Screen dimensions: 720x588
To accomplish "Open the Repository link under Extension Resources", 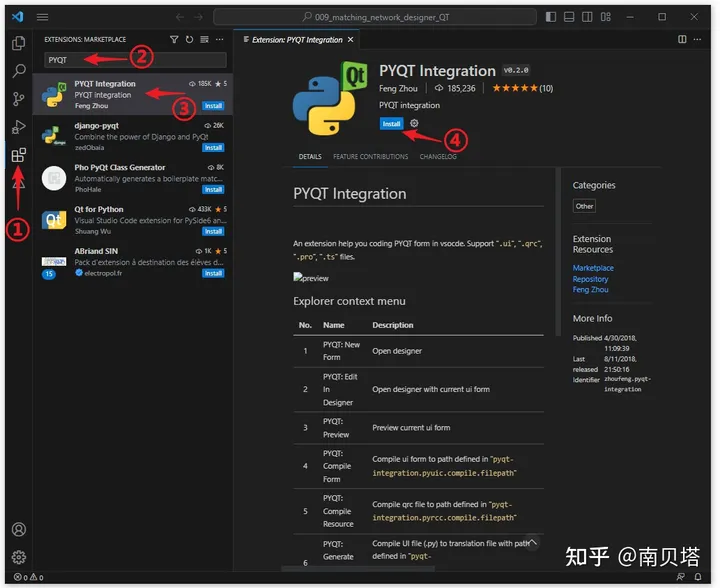I will pos(590,279).
